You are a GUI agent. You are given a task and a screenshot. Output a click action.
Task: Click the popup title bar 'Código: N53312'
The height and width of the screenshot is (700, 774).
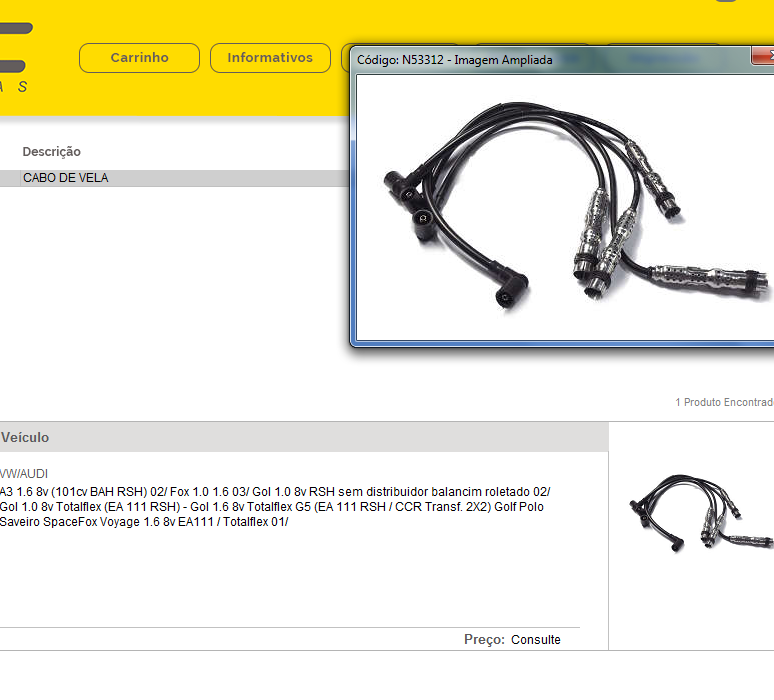[x=454, y=60]
